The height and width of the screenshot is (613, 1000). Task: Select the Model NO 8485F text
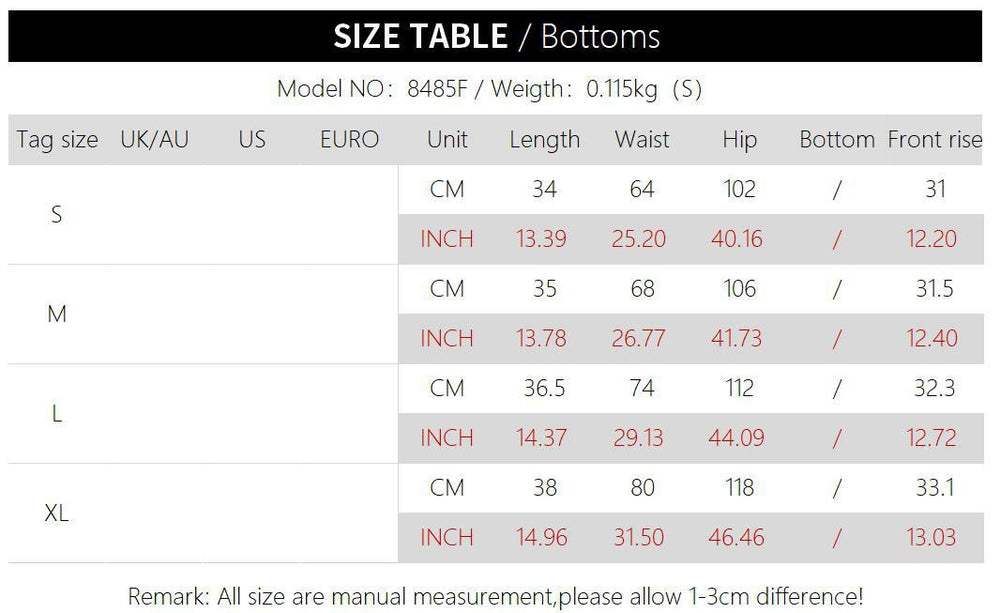point(372,89)
